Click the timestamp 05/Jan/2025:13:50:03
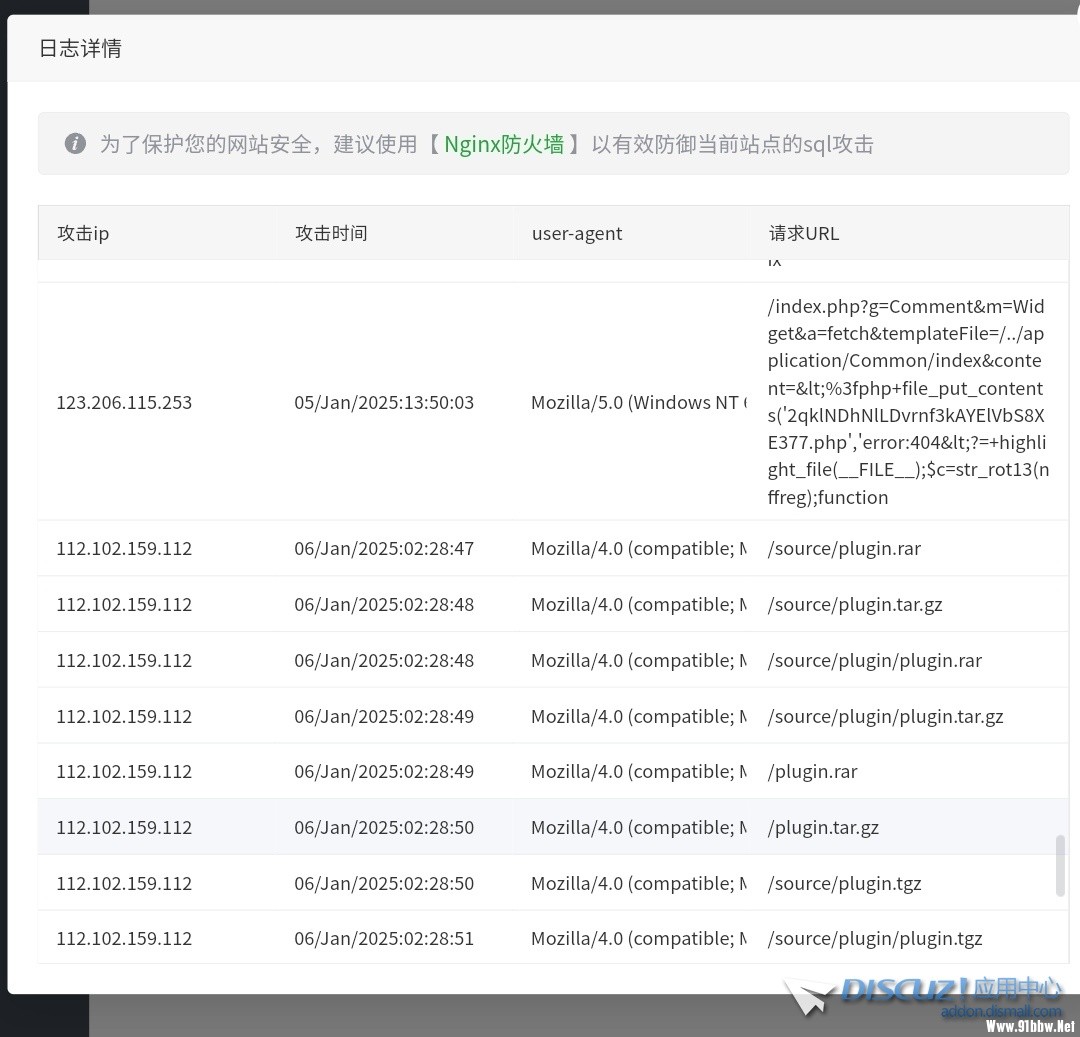Image resolution: width=1080 pixels, height=1037 pixels. pos(384,402)
